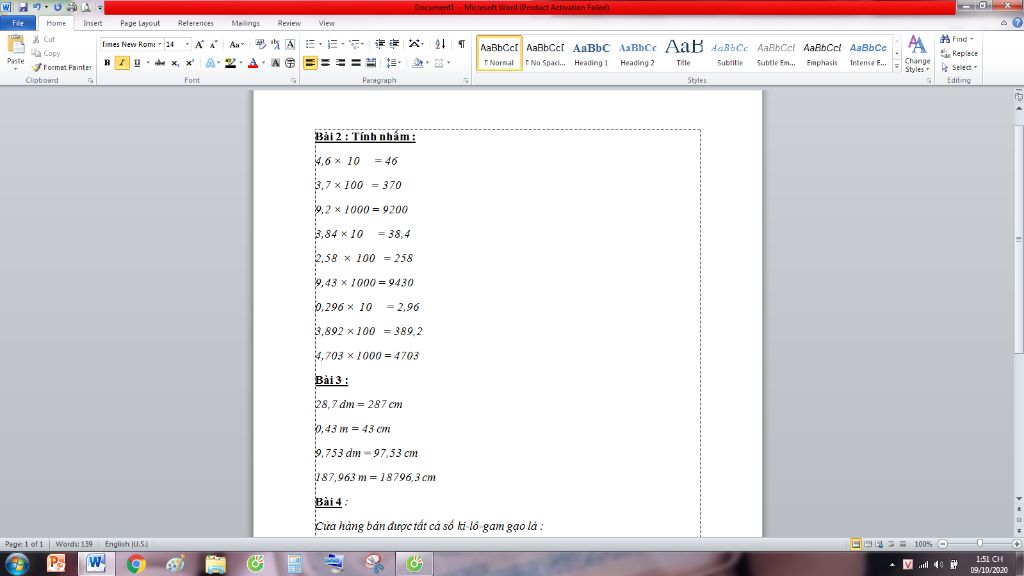The image size is (1024, 576).
Task: Show paragraph marks and hidden symbols
Action: [x=462, y=44]
